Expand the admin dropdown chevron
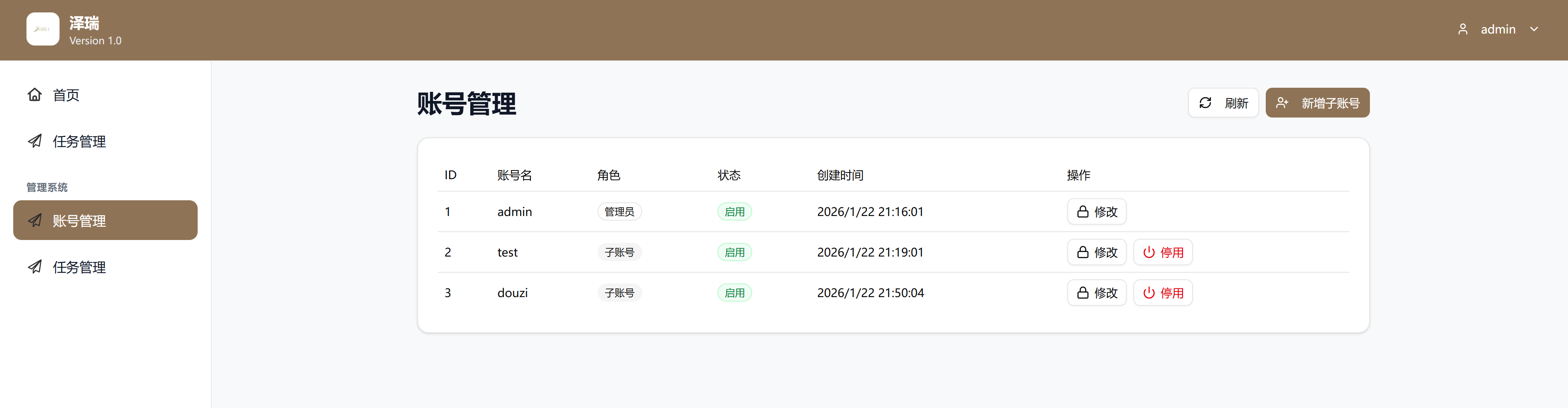 click(1534, 29)
